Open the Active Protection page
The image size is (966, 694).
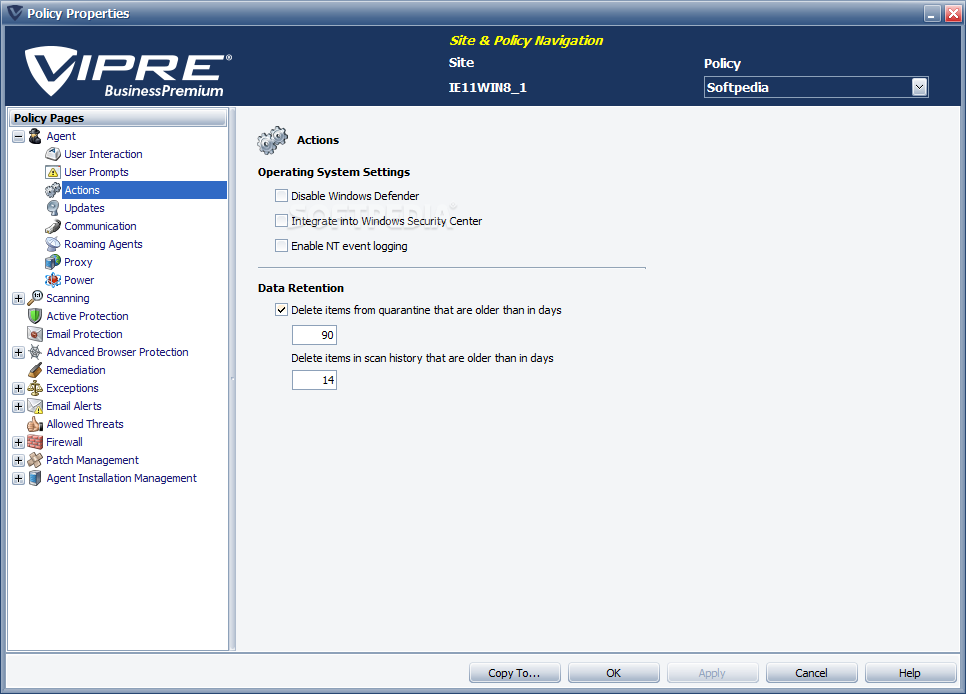pyautogui.click(x=87, y=316)
